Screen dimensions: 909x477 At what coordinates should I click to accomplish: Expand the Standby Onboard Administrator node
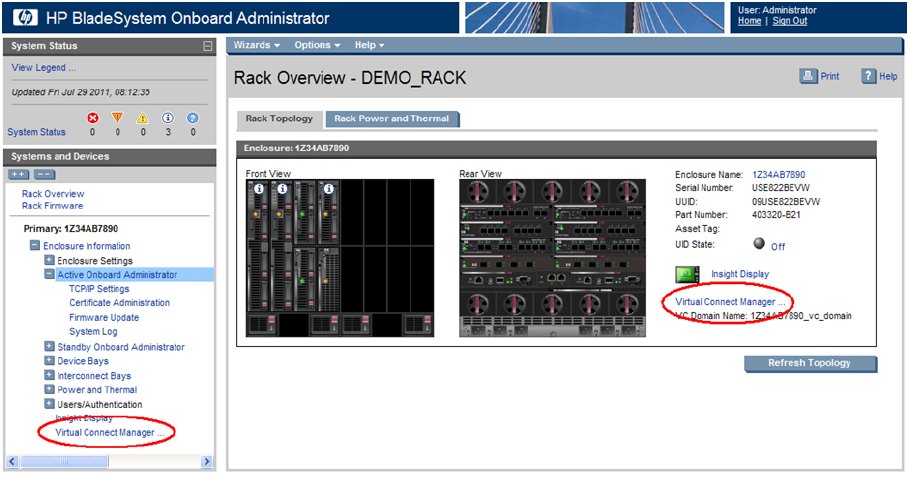tap(49, 347)
